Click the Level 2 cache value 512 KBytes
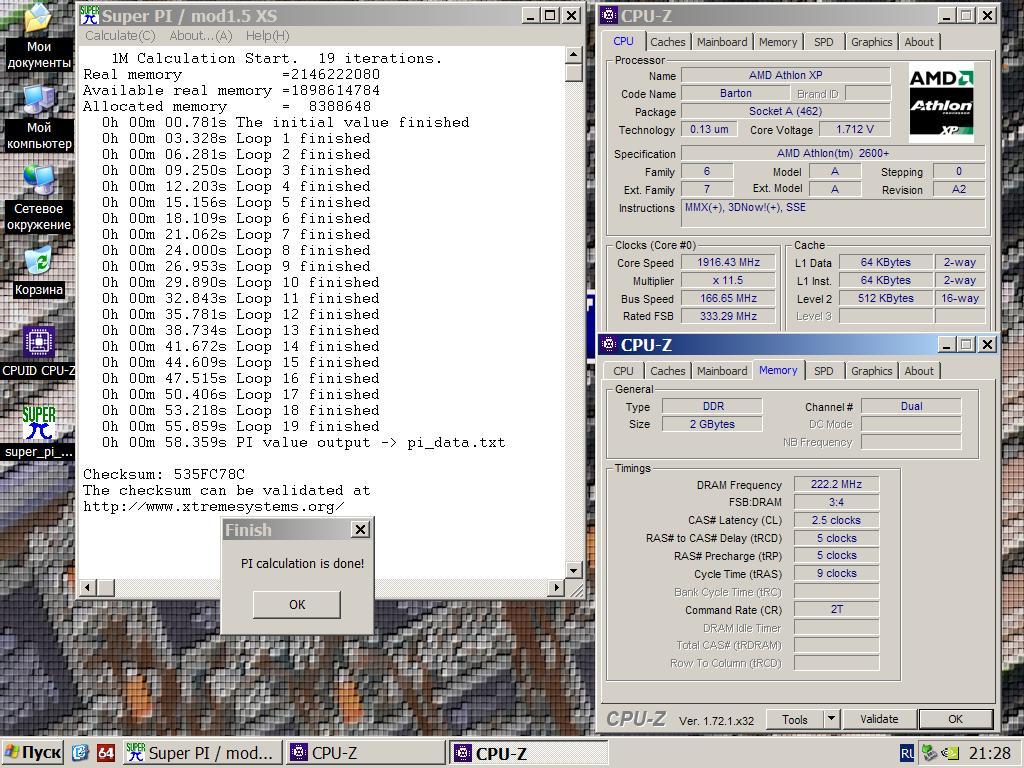Image resolution: width=1024 pixels, height=768 pixels. pyautogui.click(x=886, y=298)
